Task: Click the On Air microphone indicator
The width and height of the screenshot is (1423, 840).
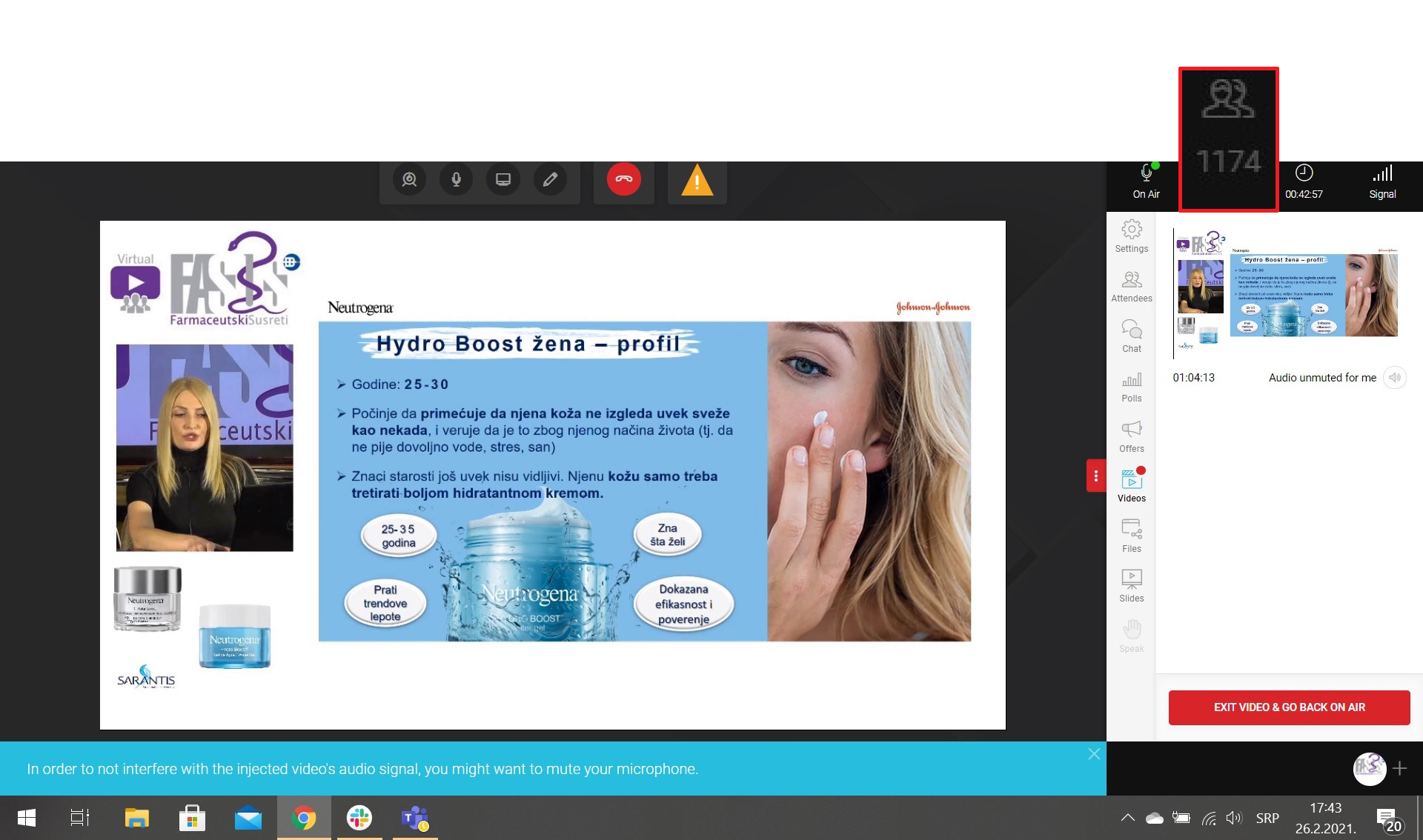Action: click(x=1146, y=182)
